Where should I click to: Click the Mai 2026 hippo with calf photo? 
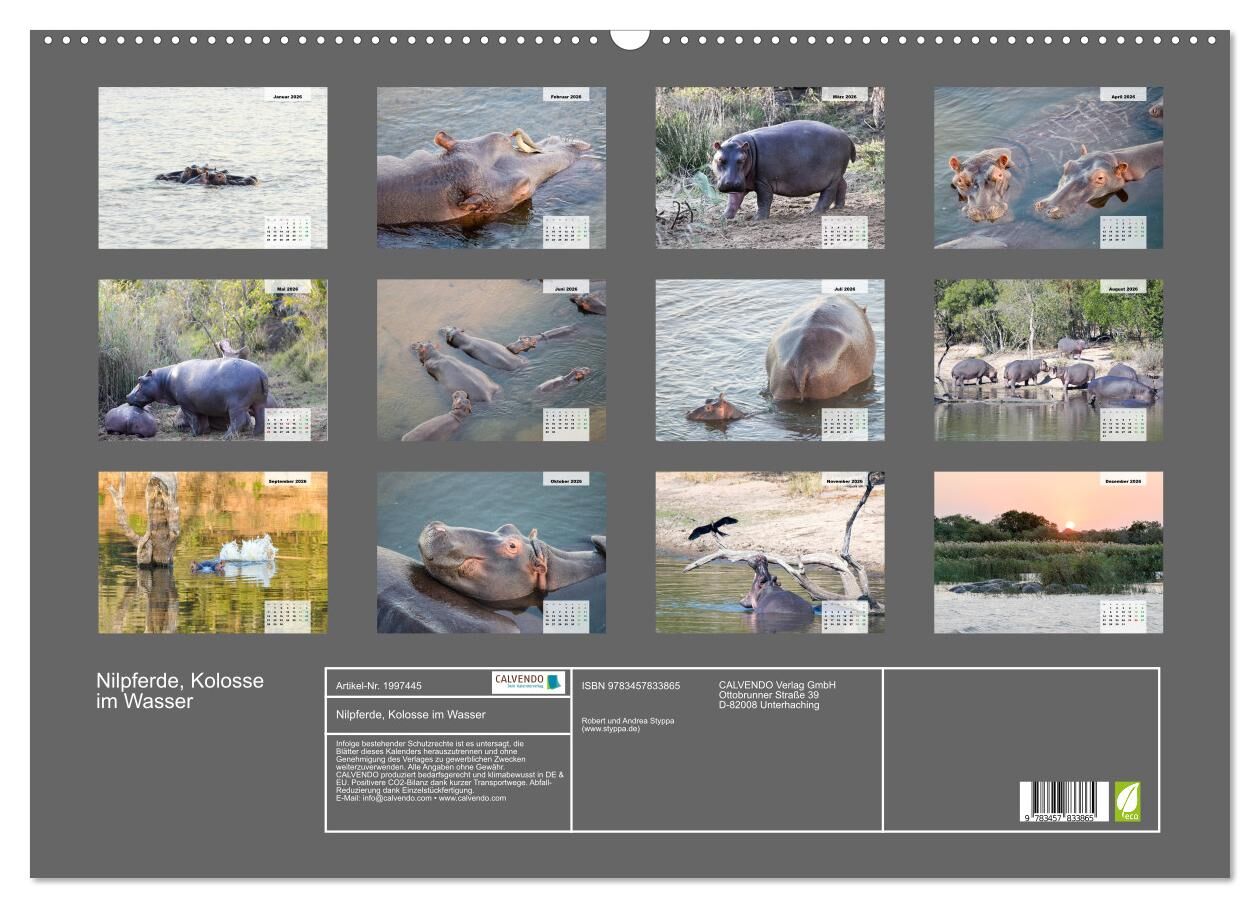tap(212, 360)
